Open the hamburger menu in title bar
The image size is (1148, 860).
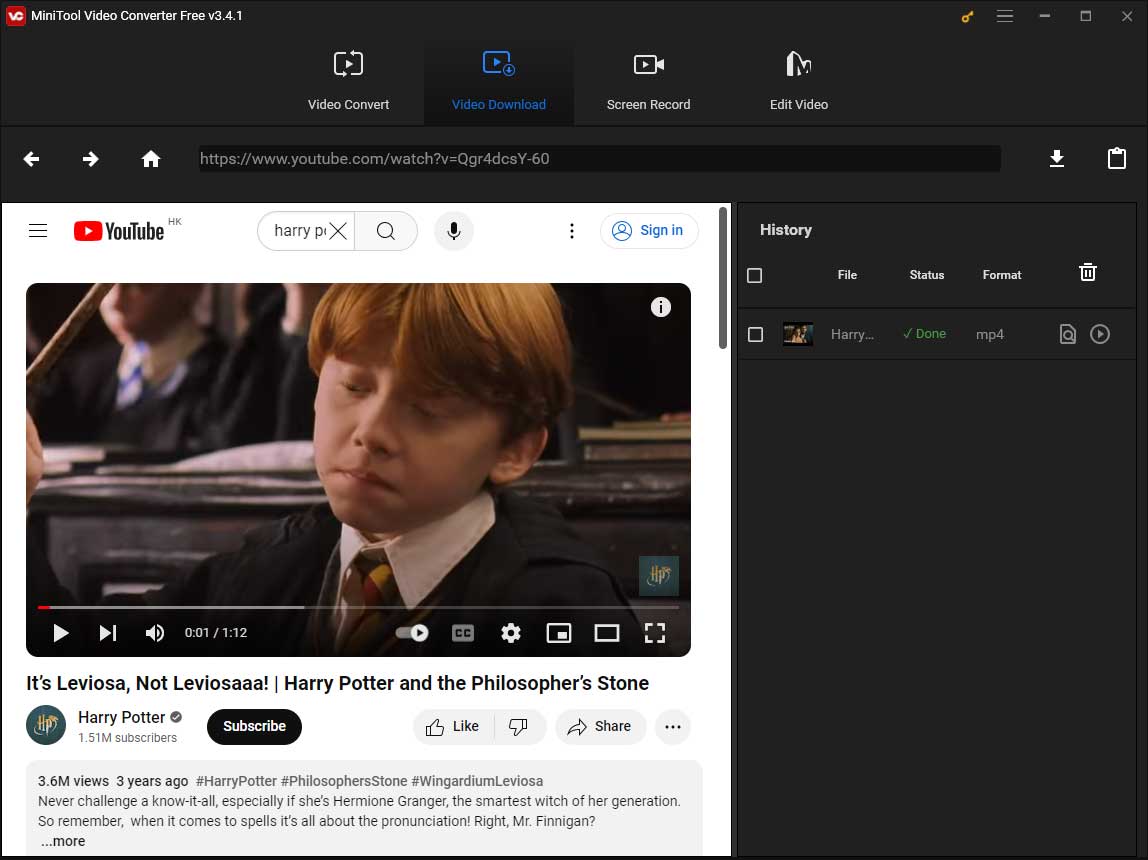[1004, 16]
